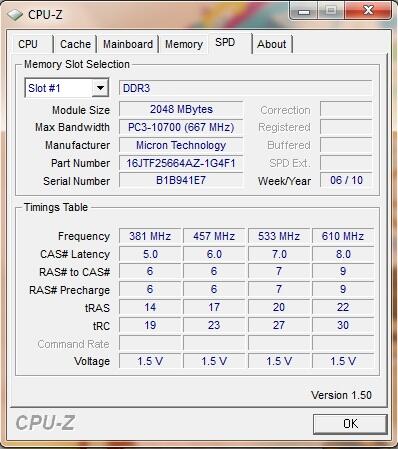Click the tRAS value 22
The image size is (398, 449).
[x=343, y=307]
